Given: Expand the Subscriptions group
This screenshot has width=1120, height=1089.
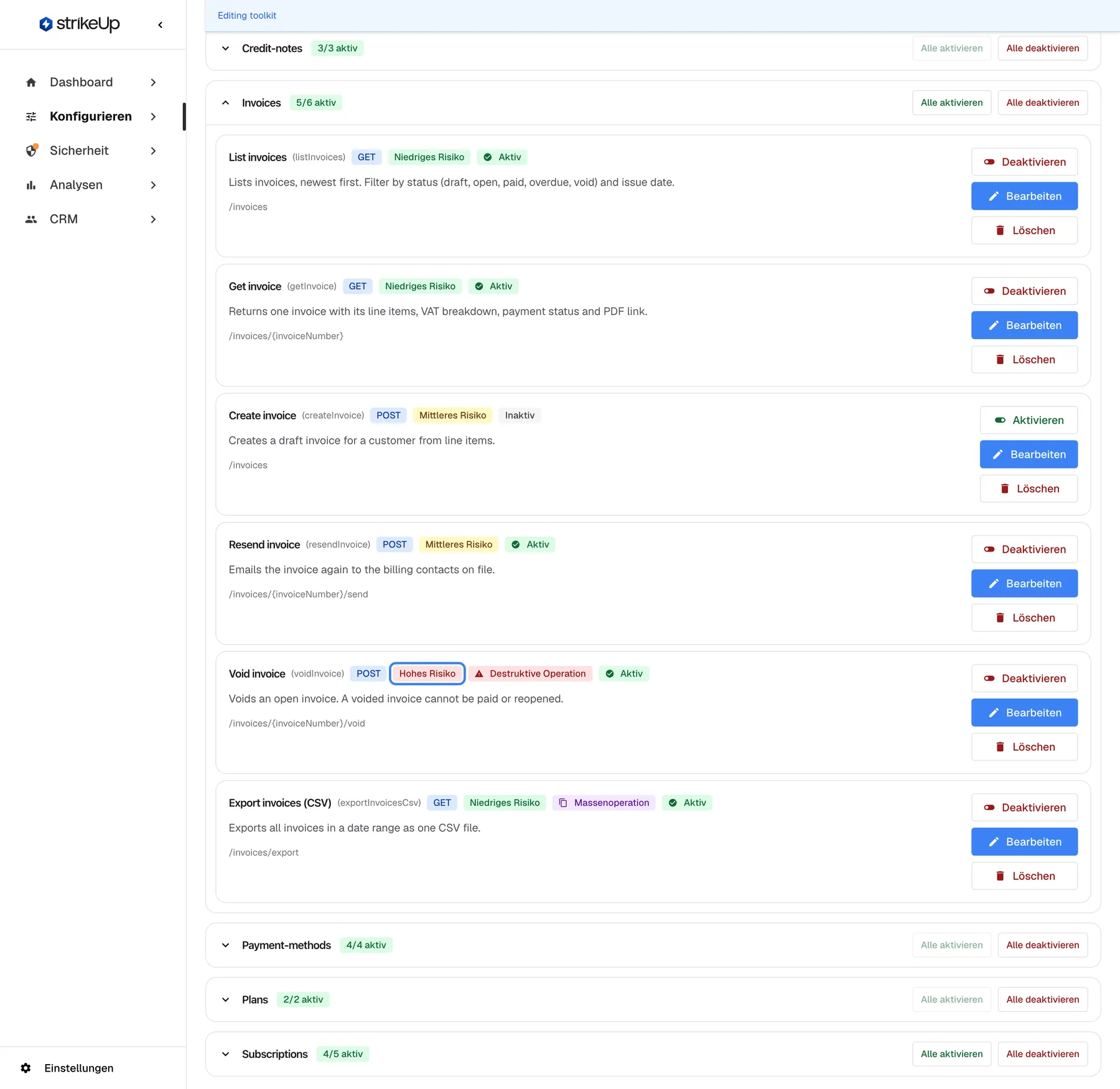Looking at the screenshot, I should (226, 1054).
